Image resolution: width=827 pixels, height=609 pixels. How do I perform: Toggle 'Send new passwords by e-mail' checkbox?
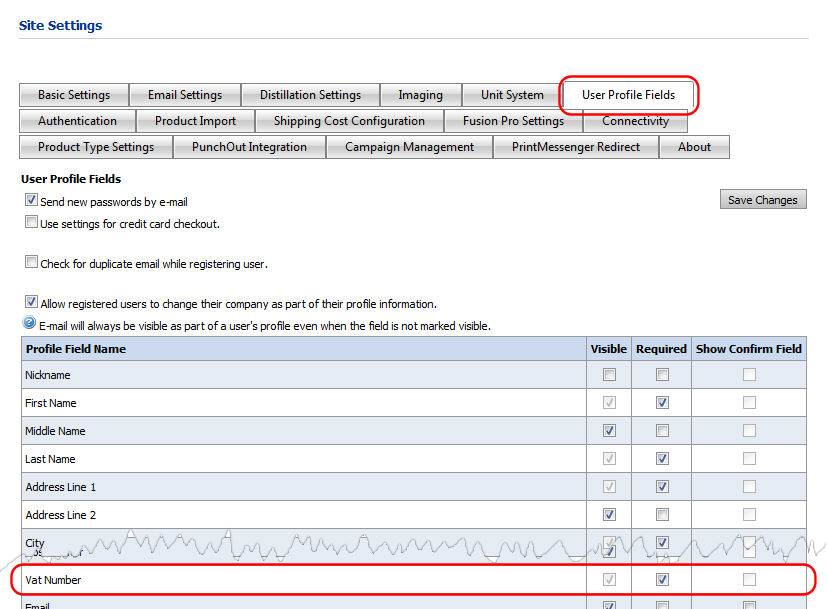point(32,201)
